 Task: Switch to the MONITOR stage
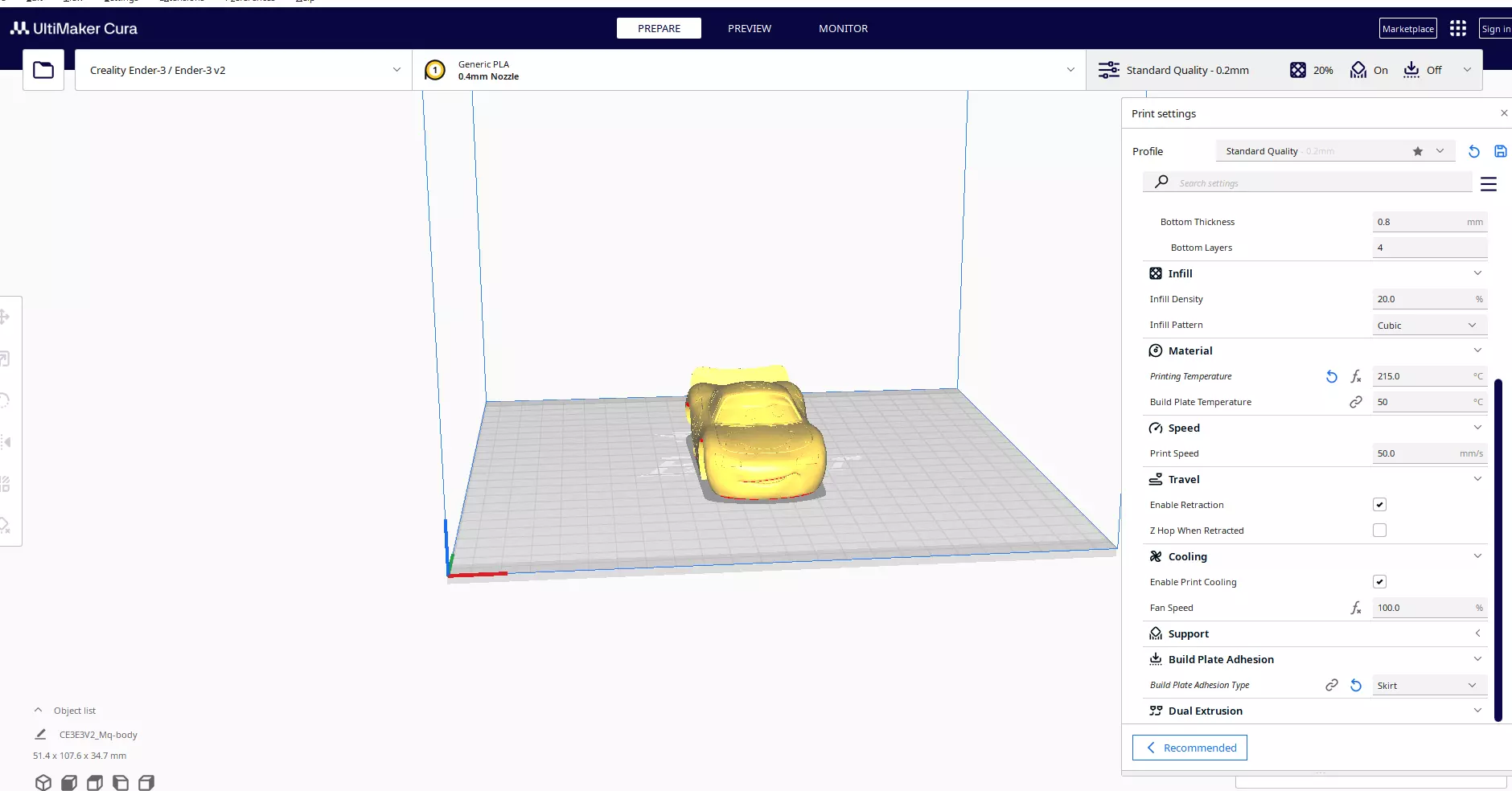(843, 28)
